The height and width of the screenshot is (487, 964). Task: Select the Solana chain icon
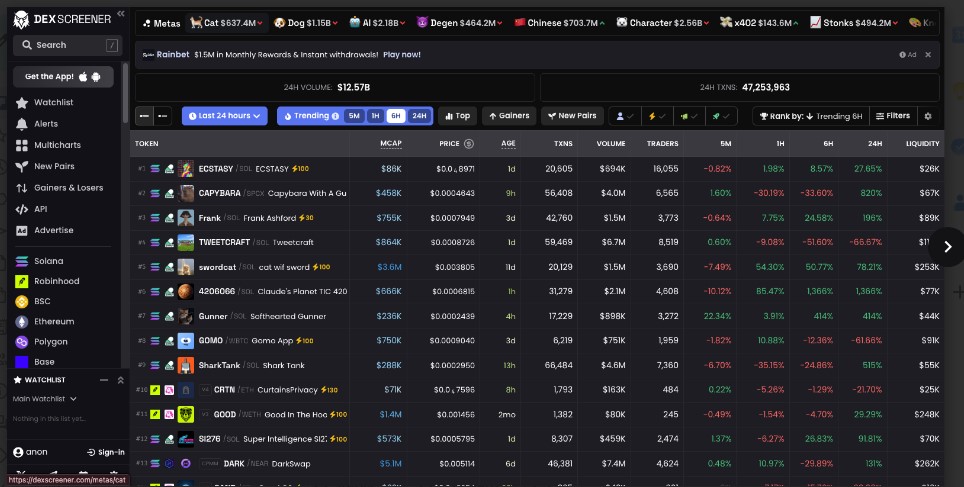coord(22,261)
